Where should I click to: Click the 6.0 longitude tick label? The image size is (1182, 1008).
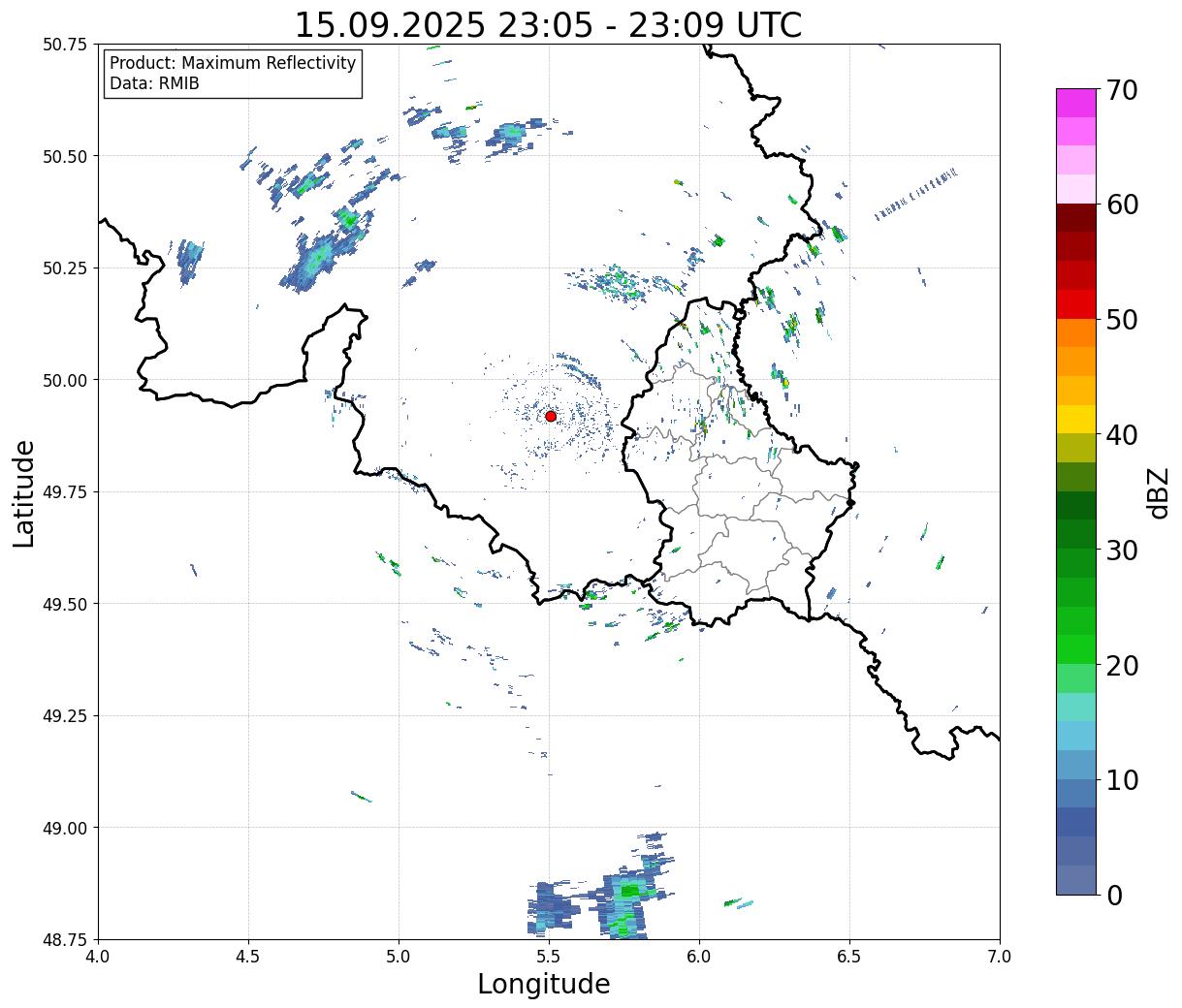[699, 957]
